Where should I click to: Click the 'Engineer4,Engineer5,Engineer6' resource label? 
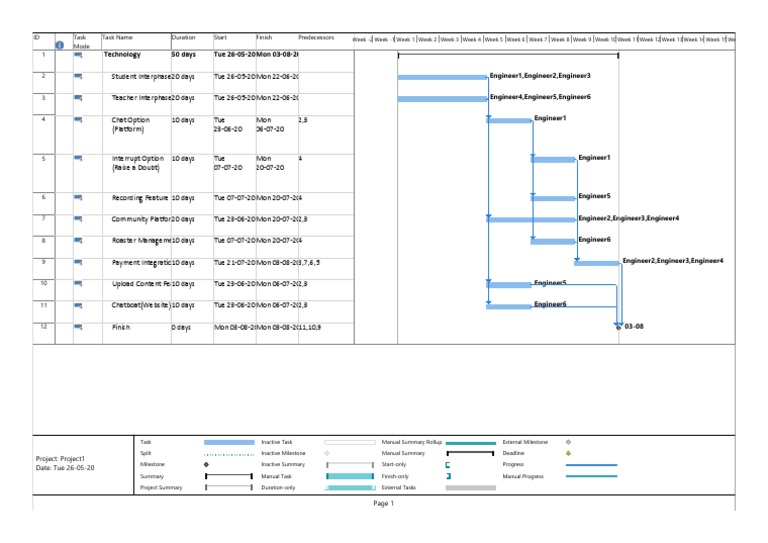click(x=540, y=97)
